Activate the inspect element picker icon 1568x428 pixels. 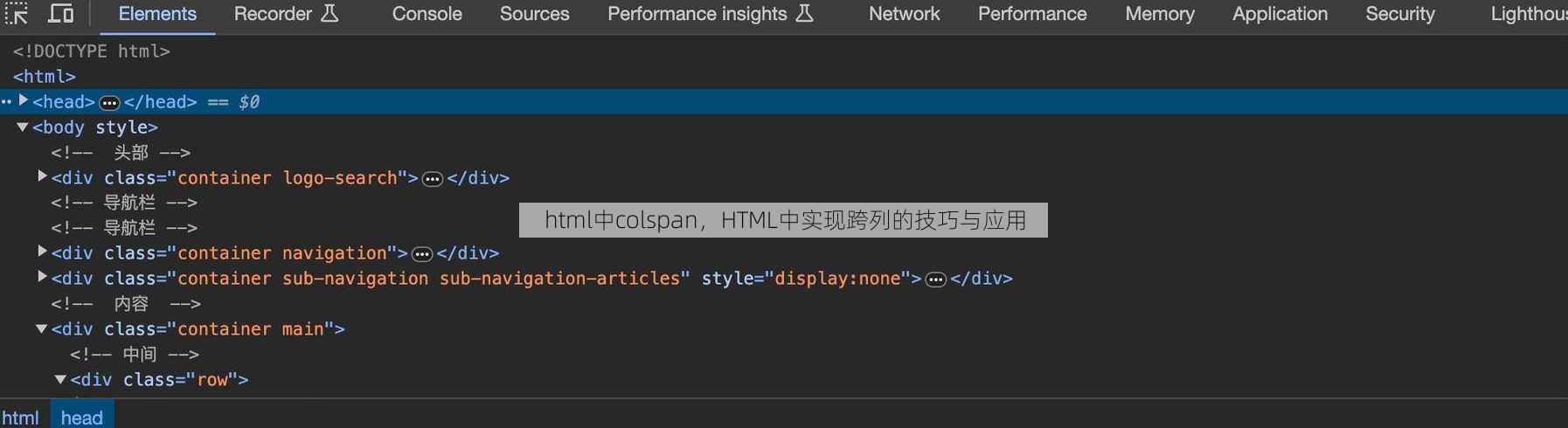17,13
